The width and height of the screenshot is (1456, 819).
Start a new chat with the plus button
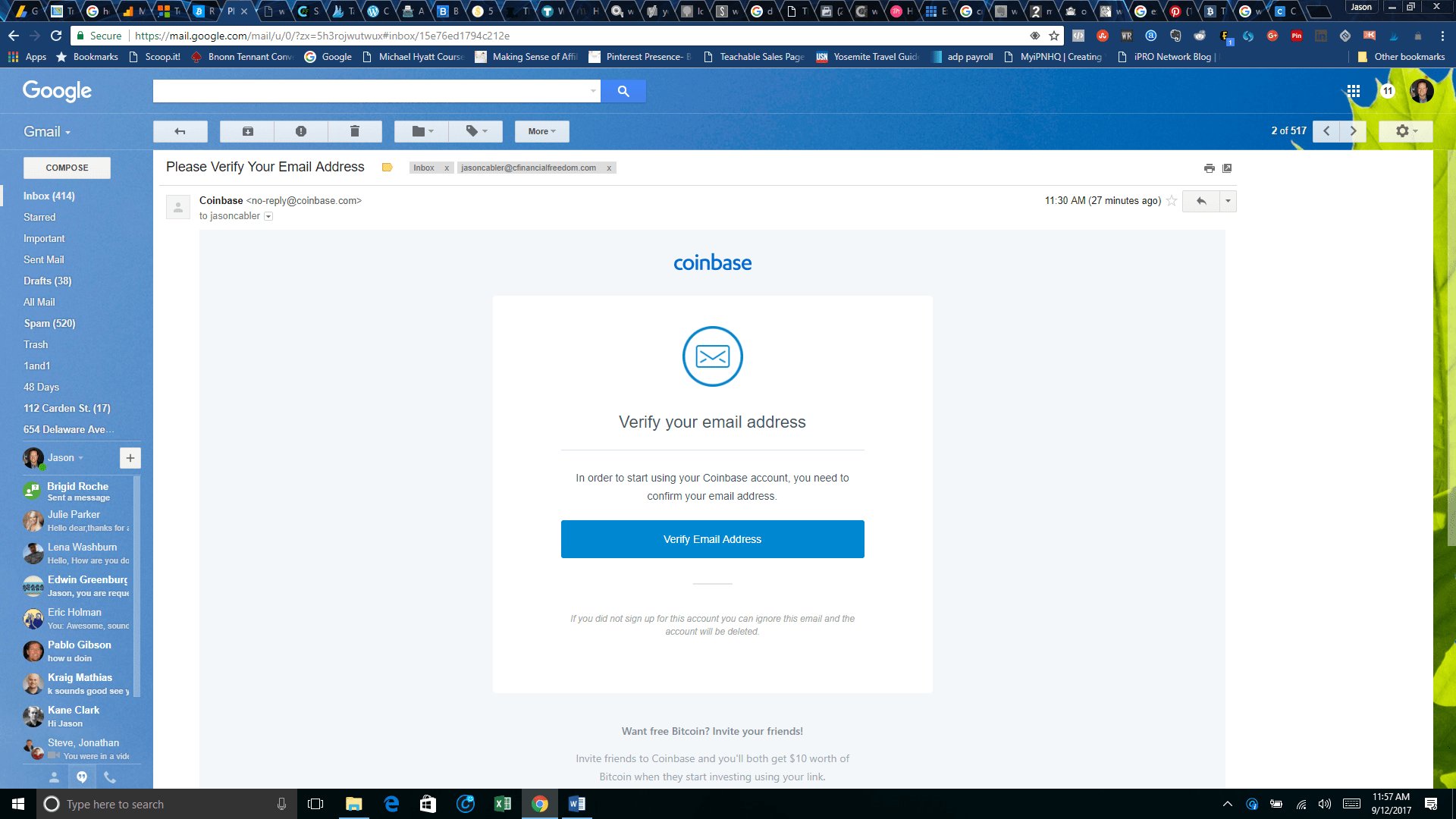pos(130,458)
